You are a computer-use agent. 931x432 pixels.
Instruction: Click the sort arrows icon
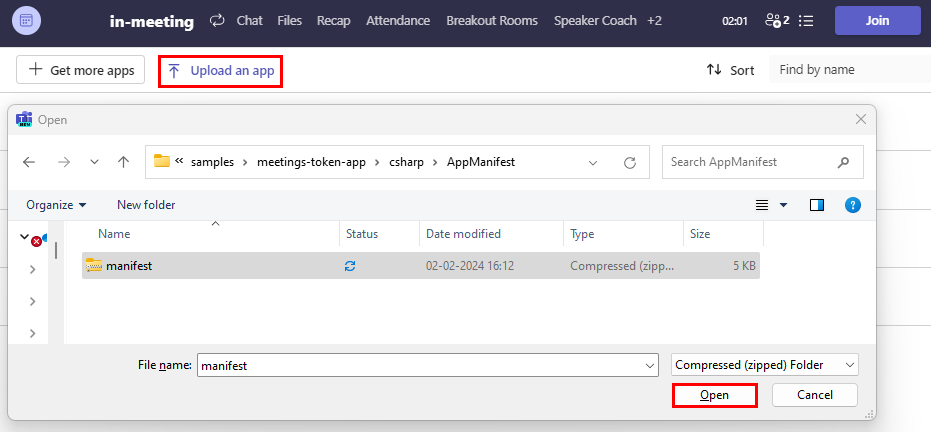(714, 70)
